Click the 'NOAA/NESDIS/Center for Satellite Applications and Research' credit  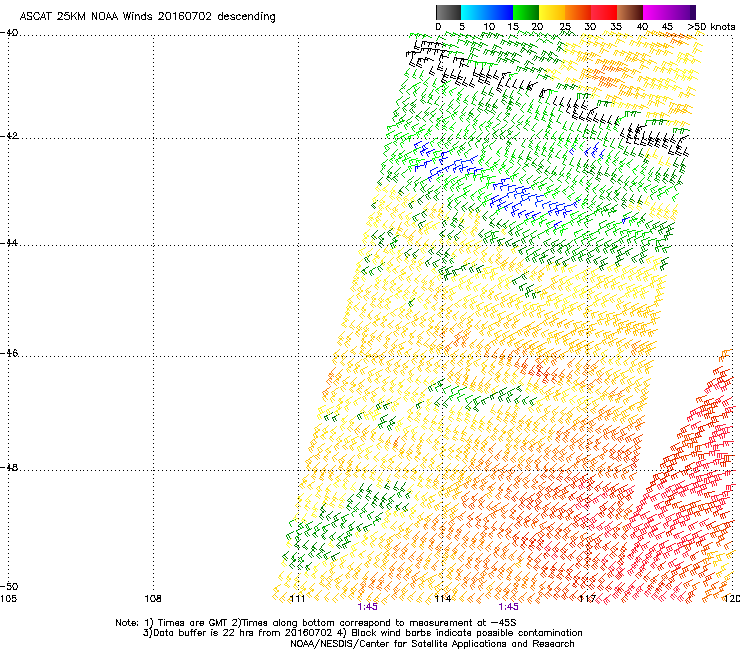coord(432,644)
